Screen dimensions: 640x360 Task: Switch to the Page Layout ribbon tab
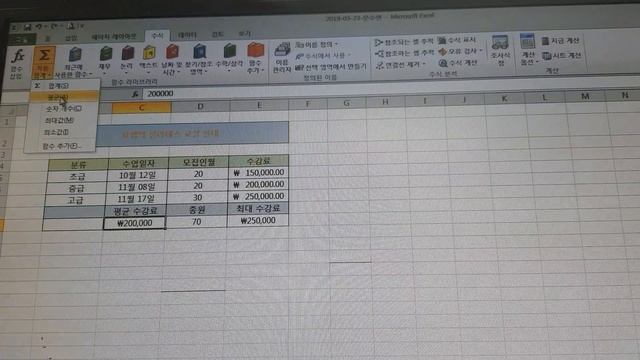point(114,37)
